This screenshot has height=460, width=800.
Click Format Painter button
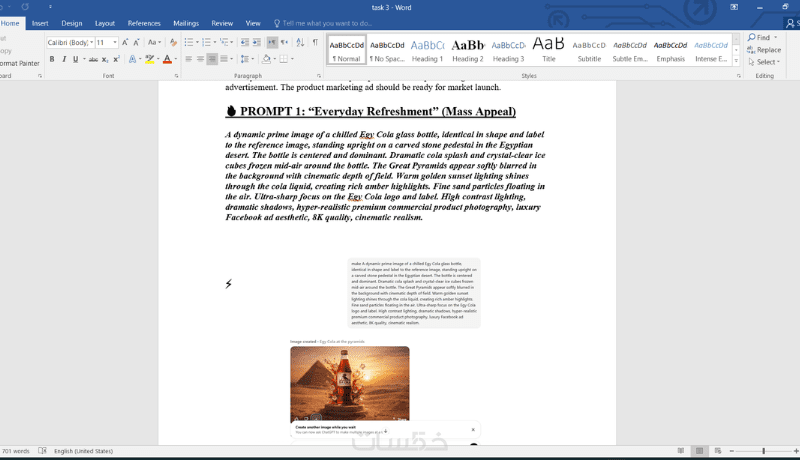tap(19, 63)
